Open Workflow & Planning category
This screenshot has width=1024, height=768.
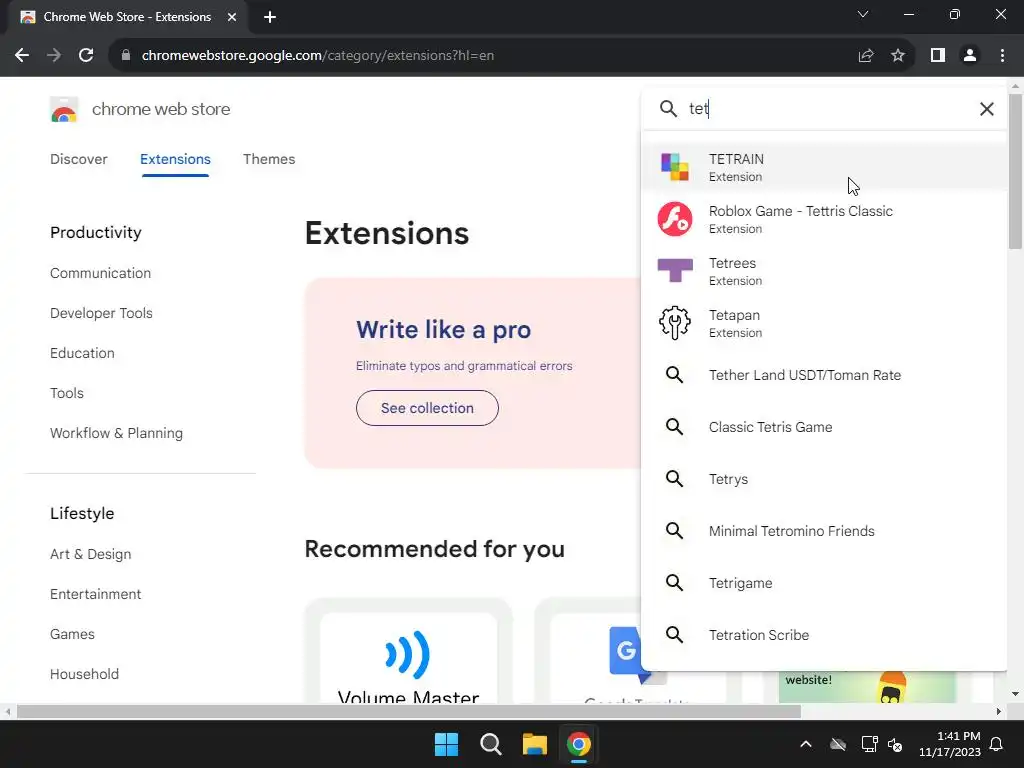click(x=116, y=433)
